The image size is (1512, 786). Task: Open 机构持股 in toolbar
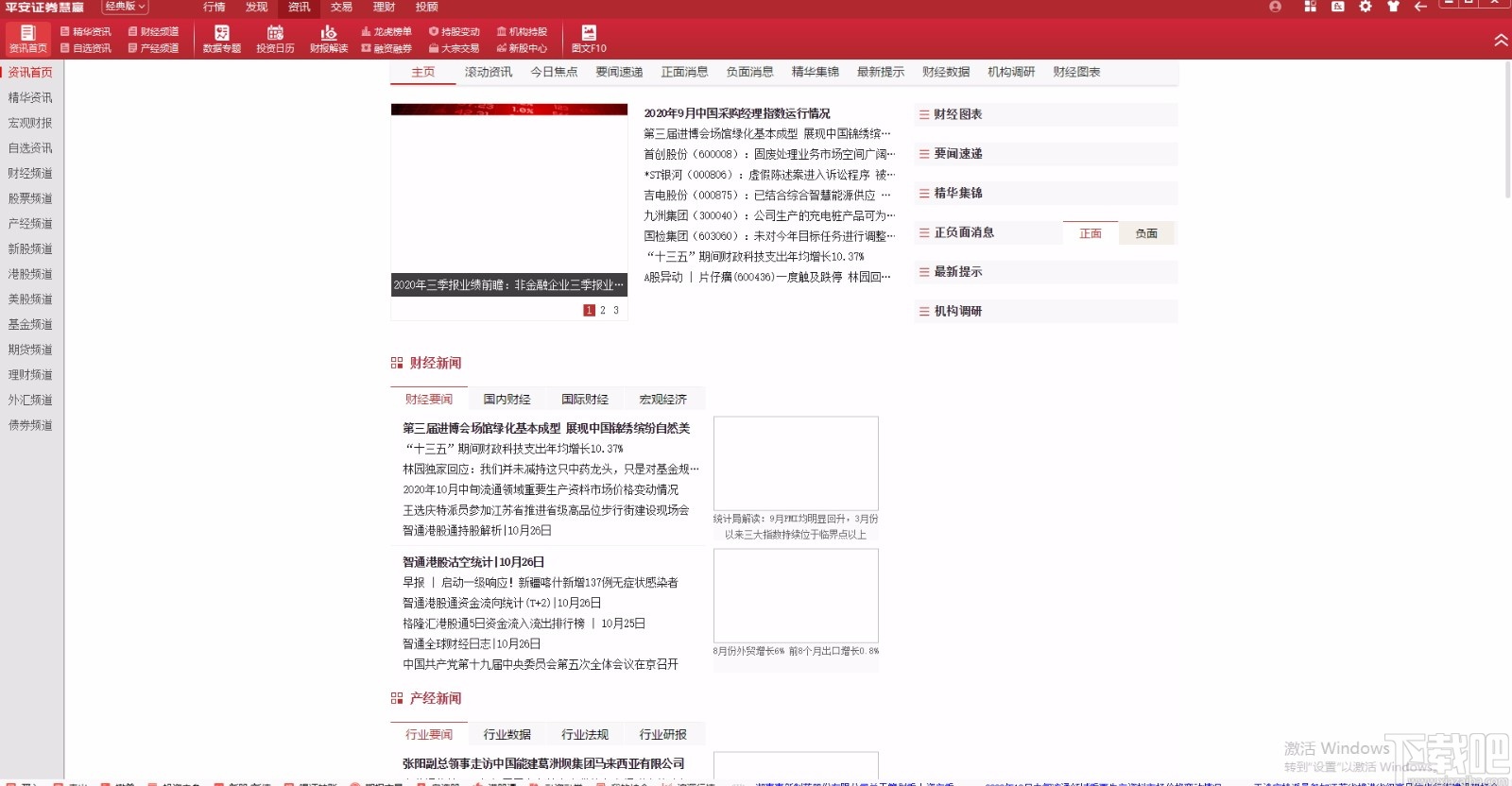[x=522, y=31]
